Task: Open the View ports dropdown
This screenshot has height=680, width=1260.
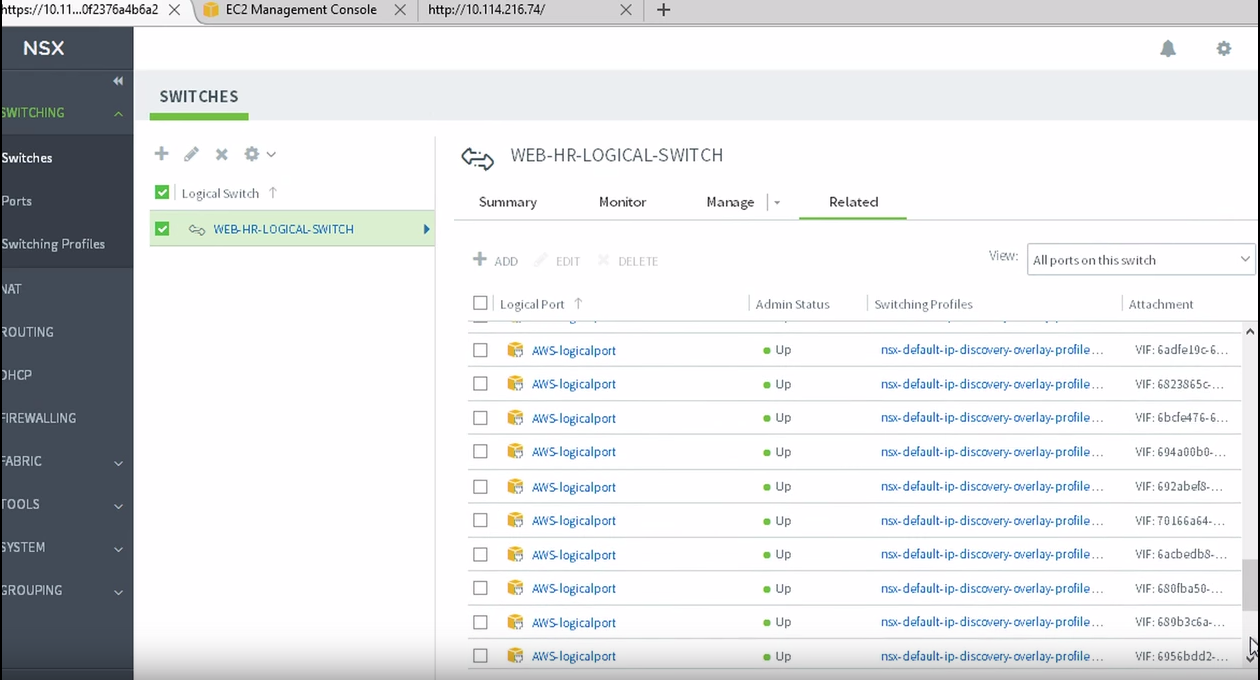Action: click(1141, 260)
